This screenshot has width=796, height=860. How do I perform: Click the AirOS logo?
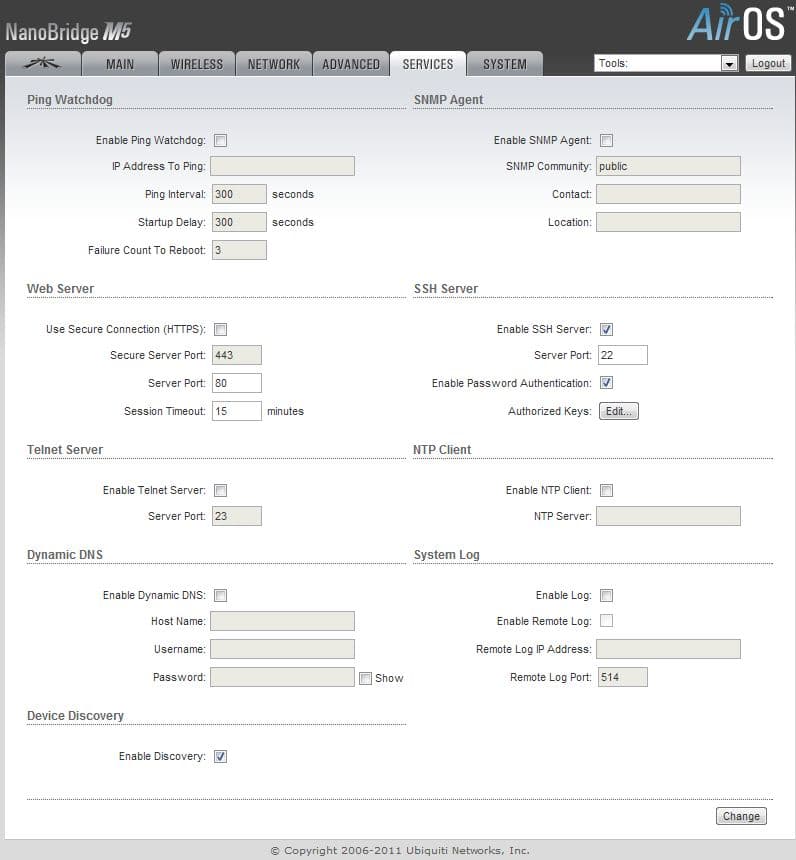[737, 22]
